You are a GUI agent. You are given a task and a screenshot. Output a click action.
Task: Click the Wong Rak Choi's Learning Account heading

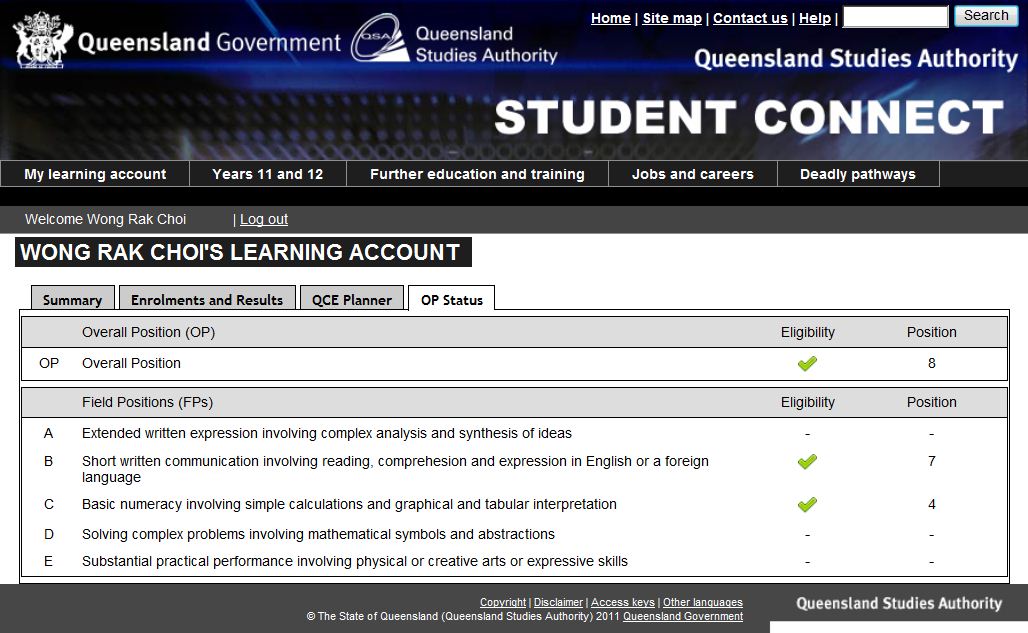[243, 252]
